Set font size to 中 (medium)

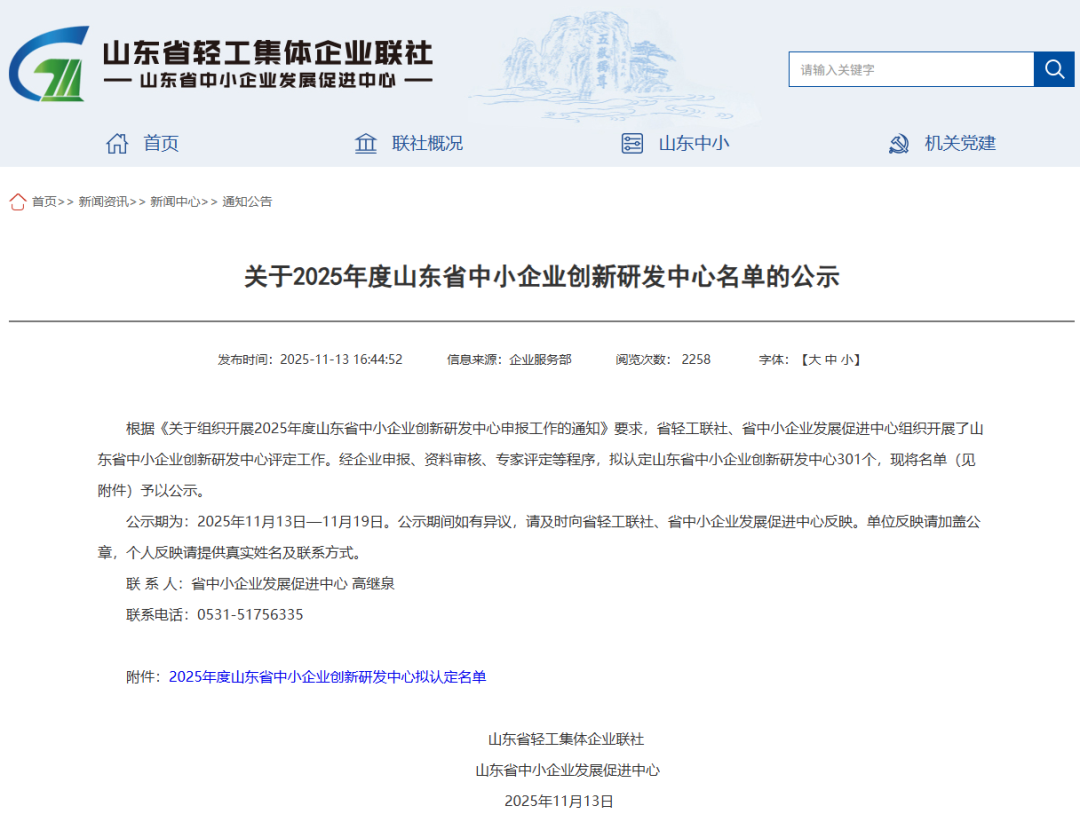(831, 359)
